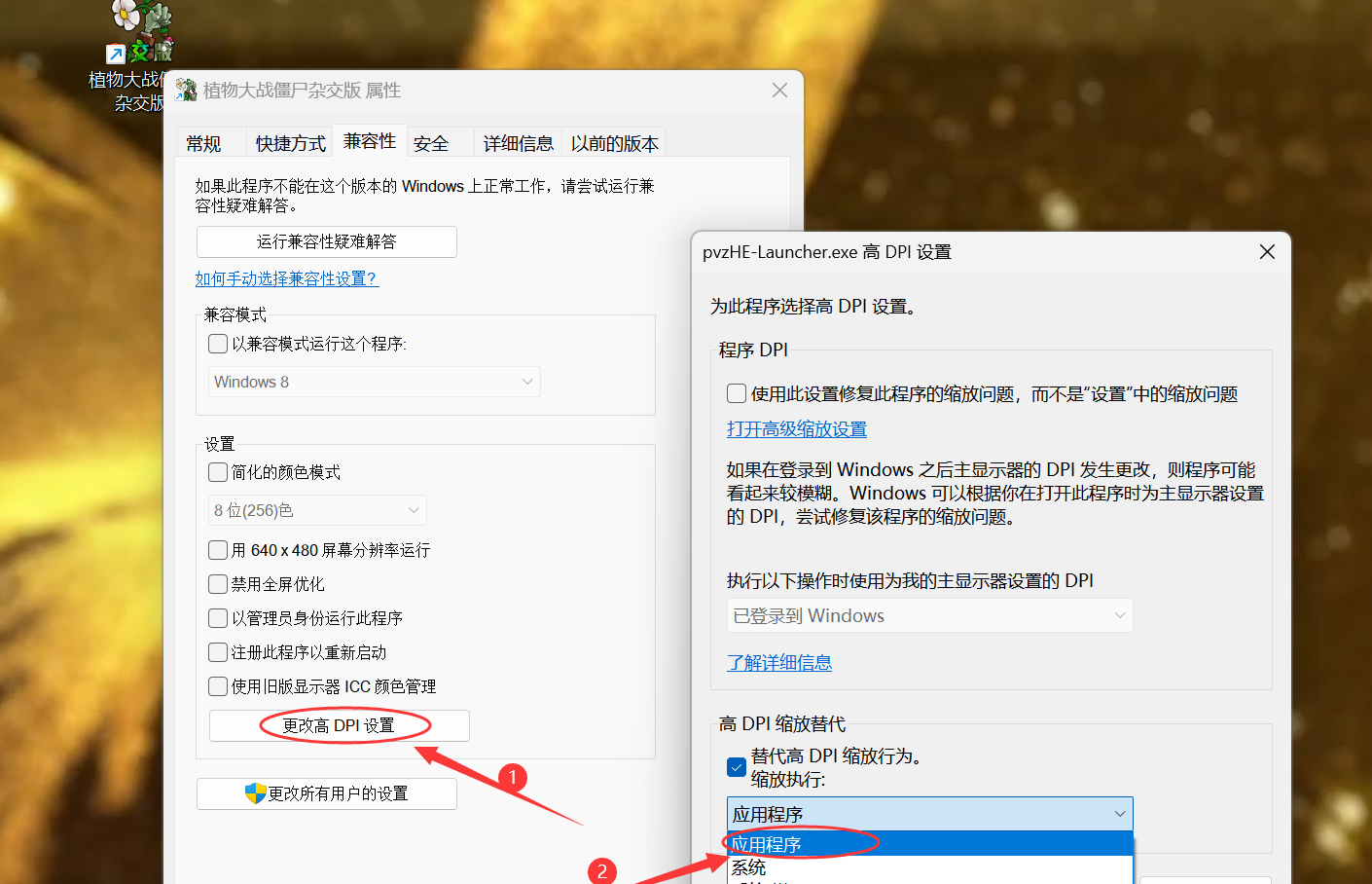Choose 系统 from the dropdown list
1372x884 pixels.
[930, 867]
